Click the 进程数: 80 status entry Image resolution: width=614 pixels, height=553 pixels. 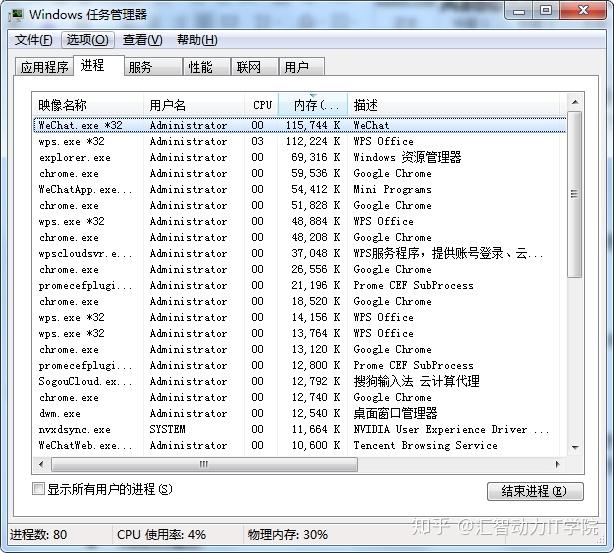(38, 535)
